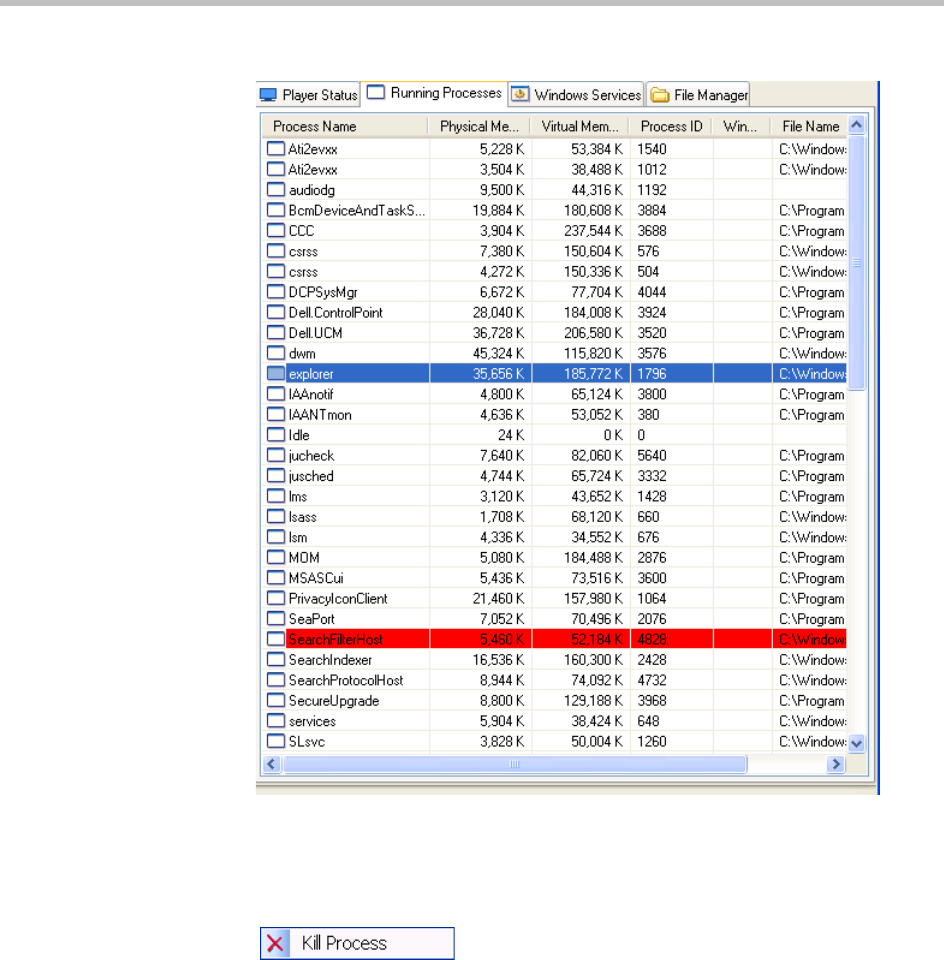Click the vertical scrollbar down arrow
944x960 pixels.
[856, 743]
